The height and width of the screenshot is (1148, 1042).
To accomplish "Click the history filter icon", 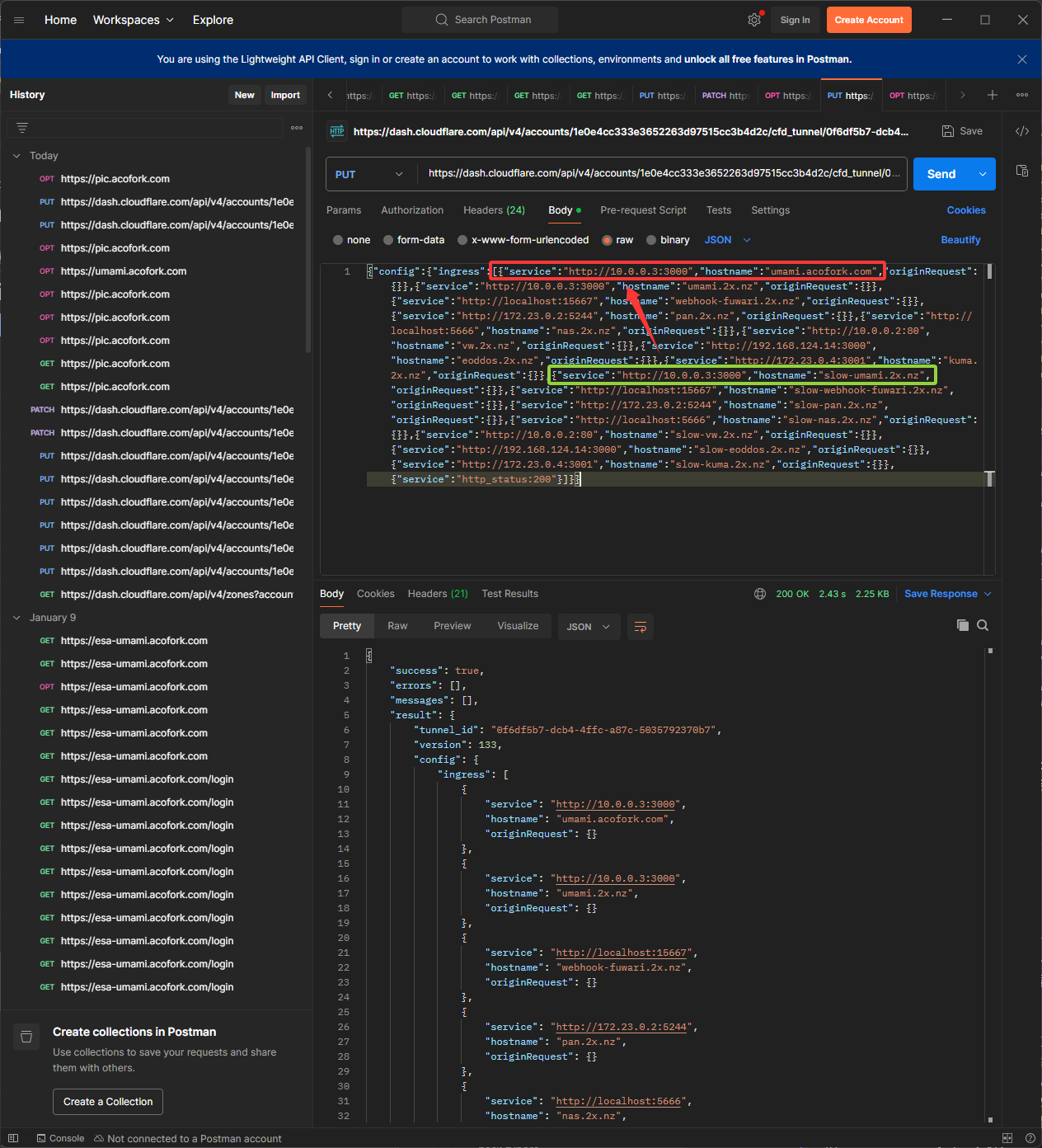I will [x=22, y=128].
